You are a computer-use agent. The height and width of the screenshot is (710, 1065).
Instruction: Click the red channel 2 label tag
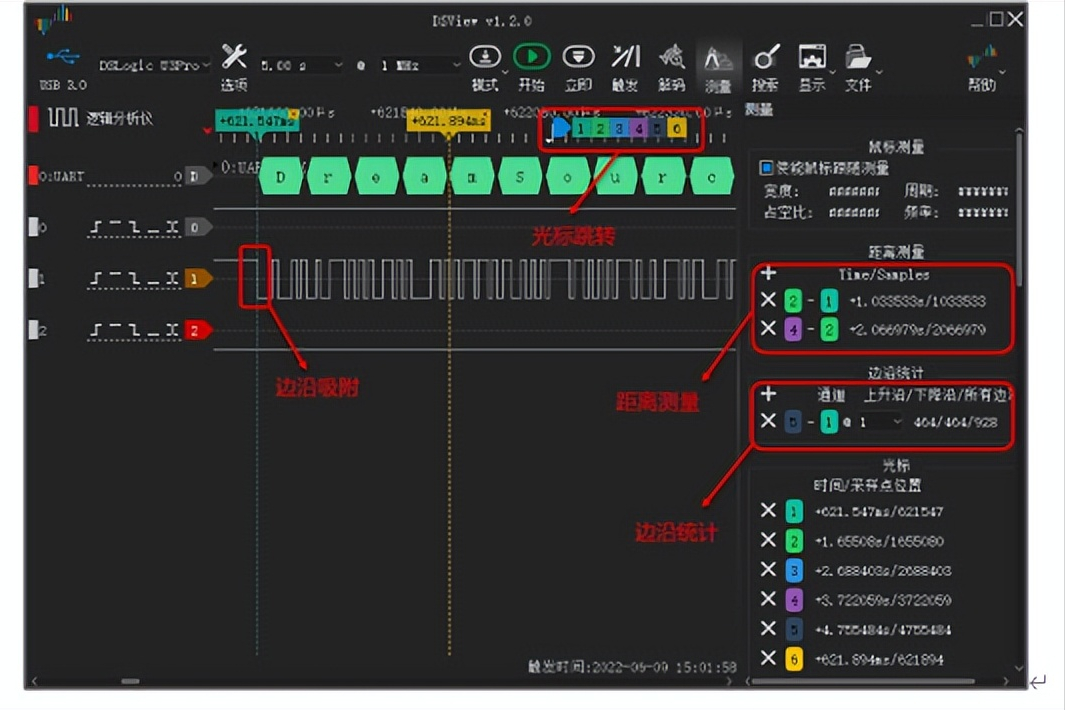tap(198, 330)
